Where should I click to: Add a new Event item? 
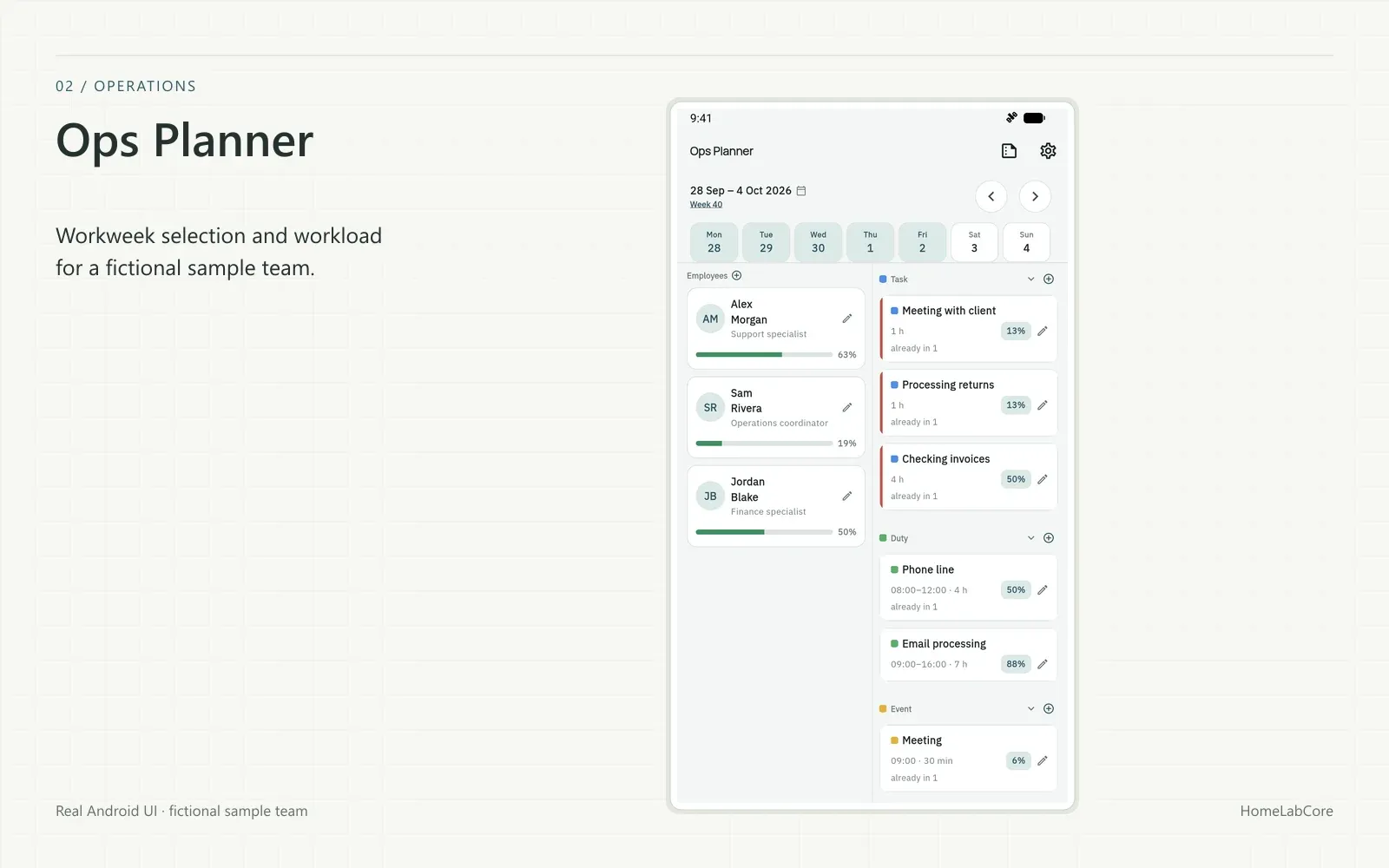click(x=1049, y=709)
